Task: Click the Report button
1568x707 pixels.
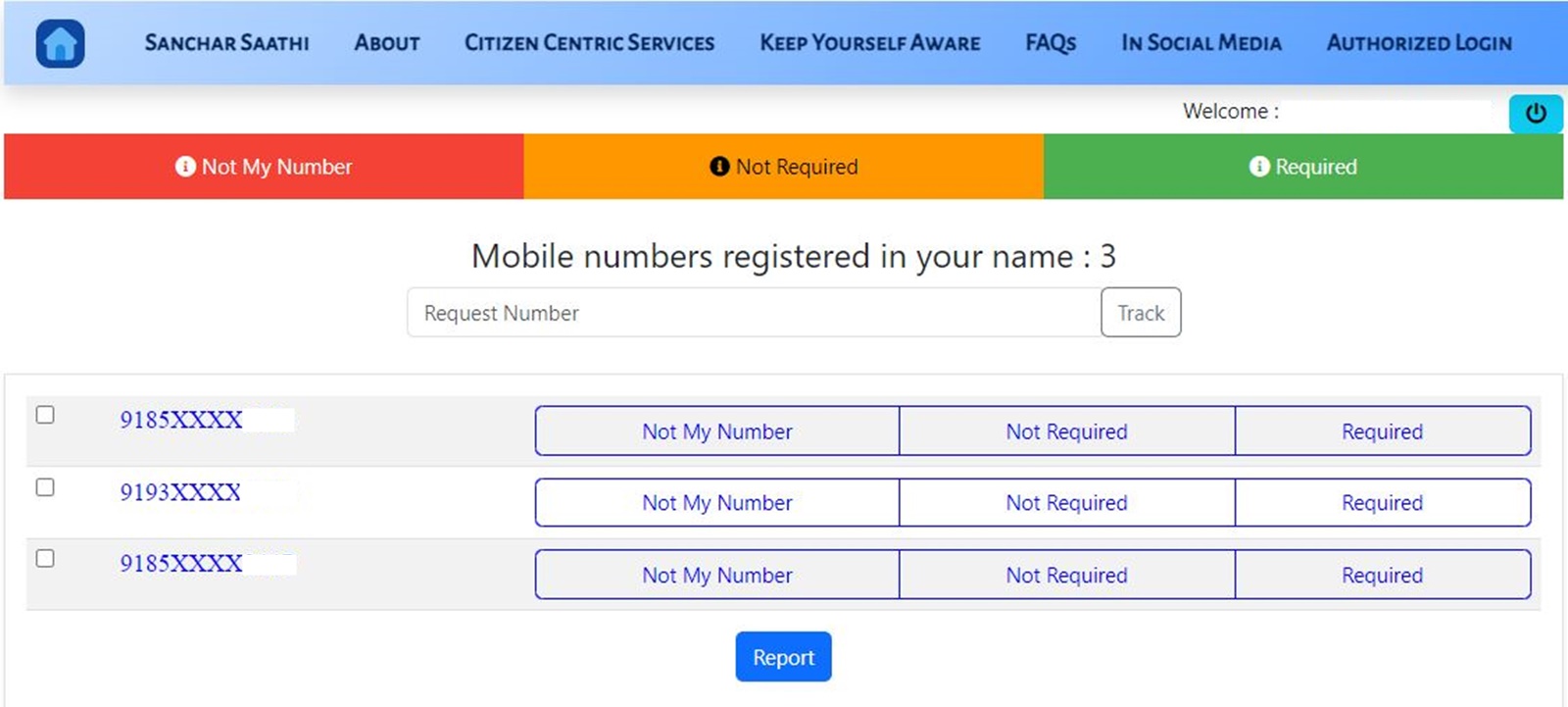Action: (x=783, y=657)
